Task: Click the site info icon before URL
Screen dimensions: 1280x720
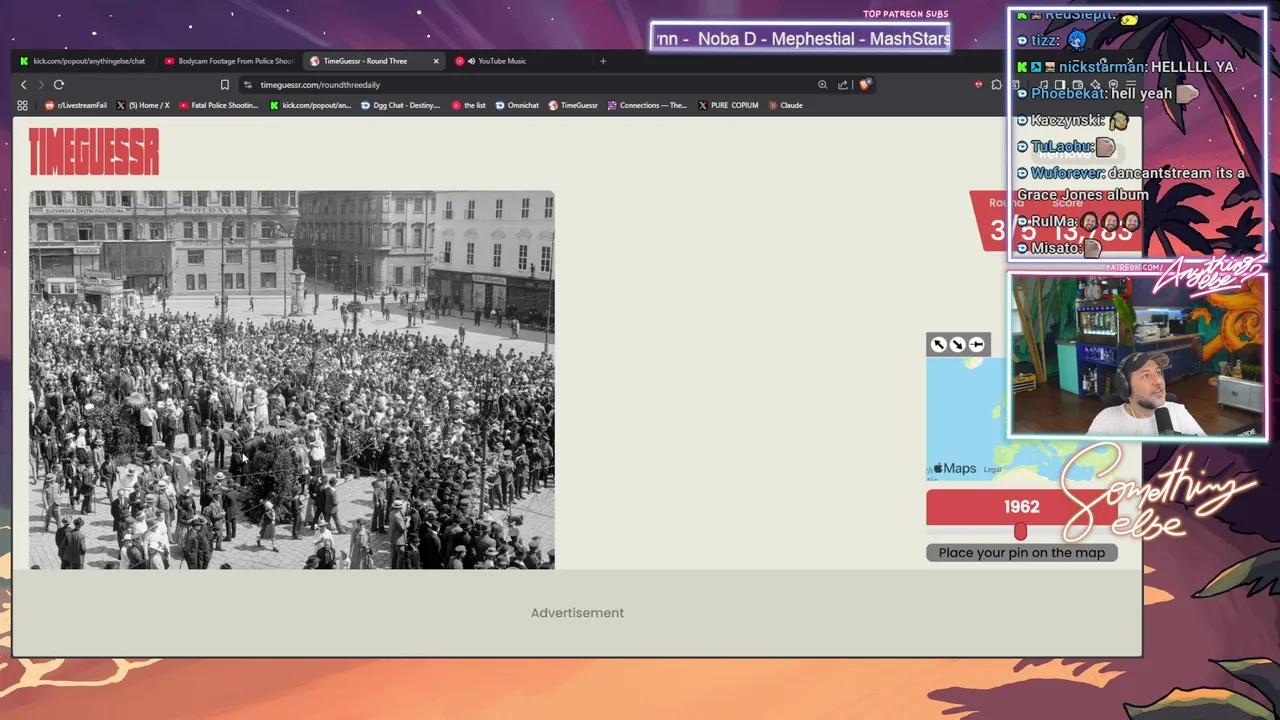Action: pyautogui.click(x=248, y=85)
